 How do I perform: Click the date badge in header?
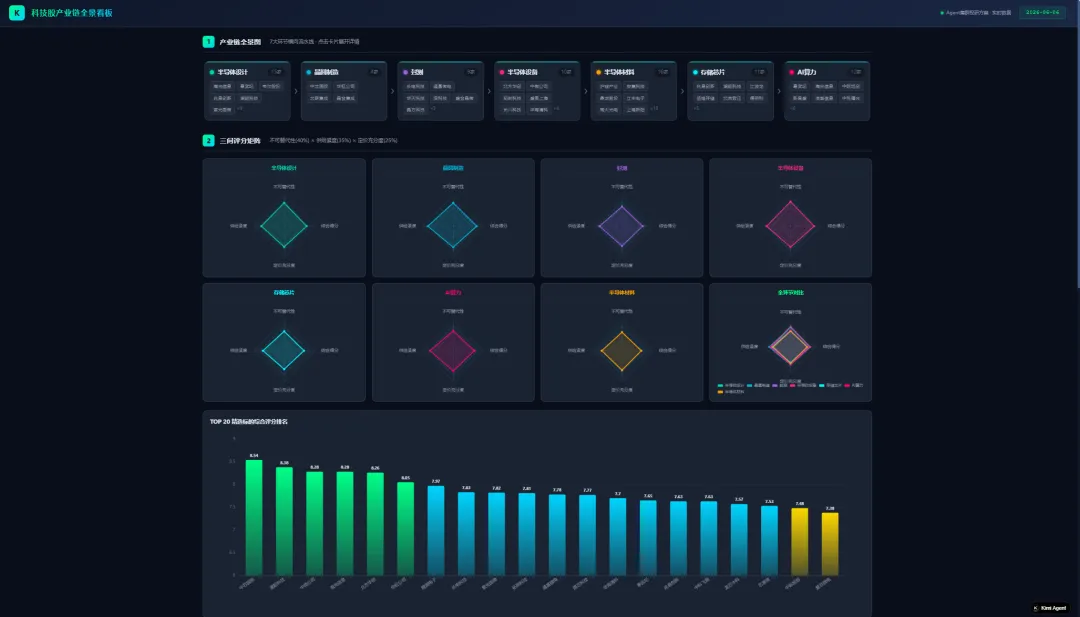pos(1042,12)
